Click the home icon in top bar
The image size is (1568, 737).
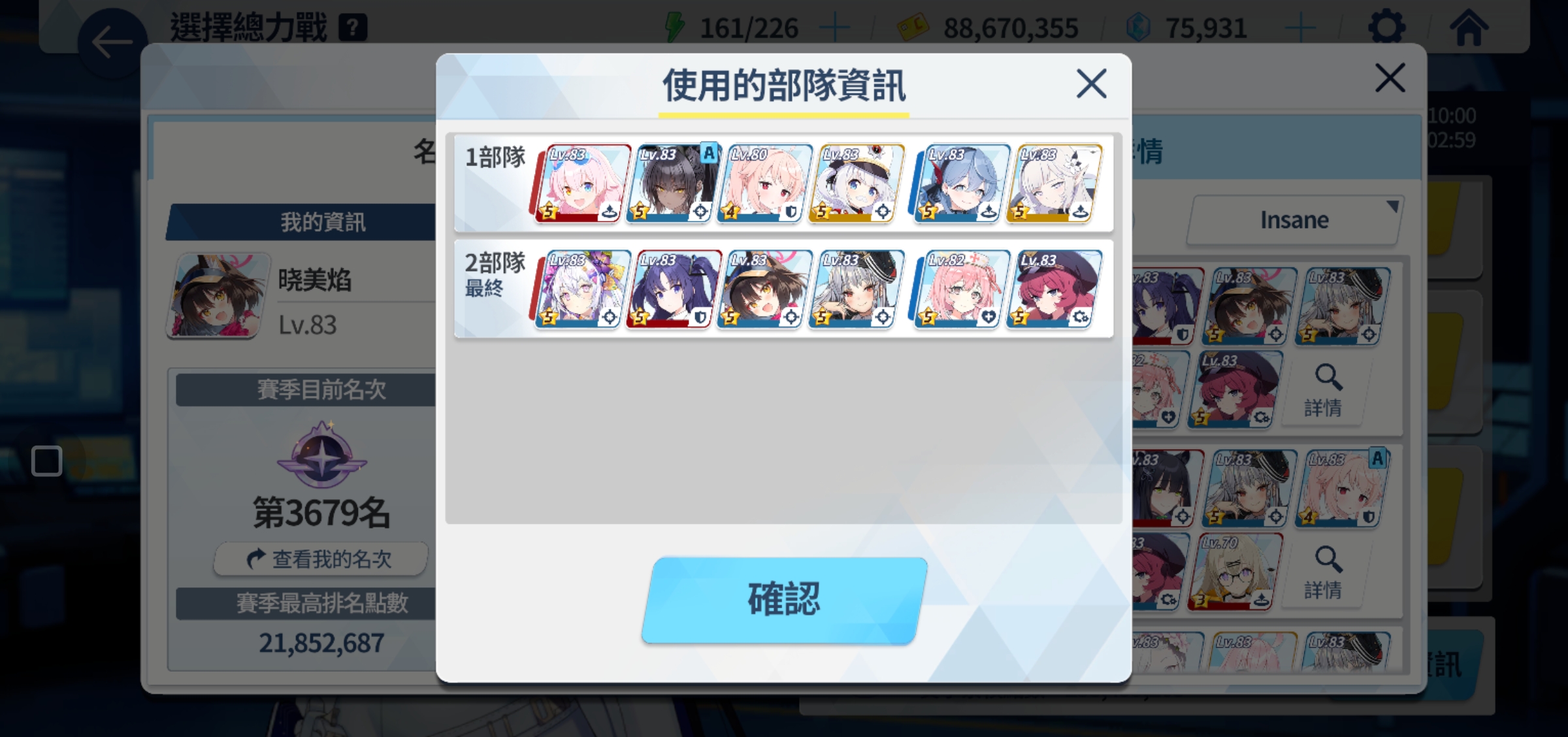coord(1469,27)
